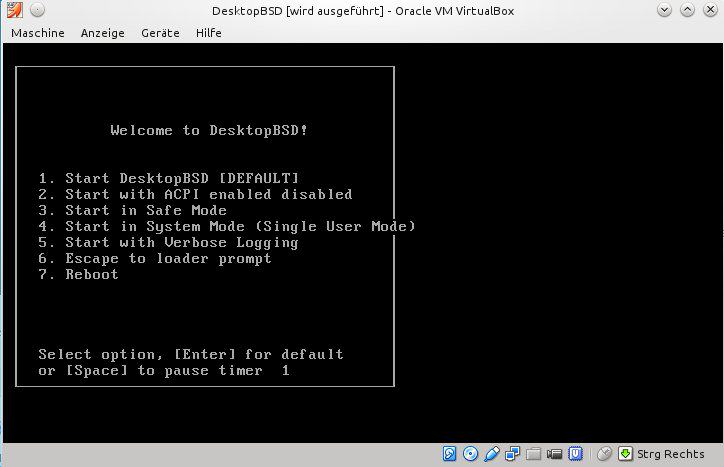Image resolution: width=724 pixels, height=467 pixels.
Task: Close the DesktopBSD VirtualBox window
Action: tap(711, 10)
